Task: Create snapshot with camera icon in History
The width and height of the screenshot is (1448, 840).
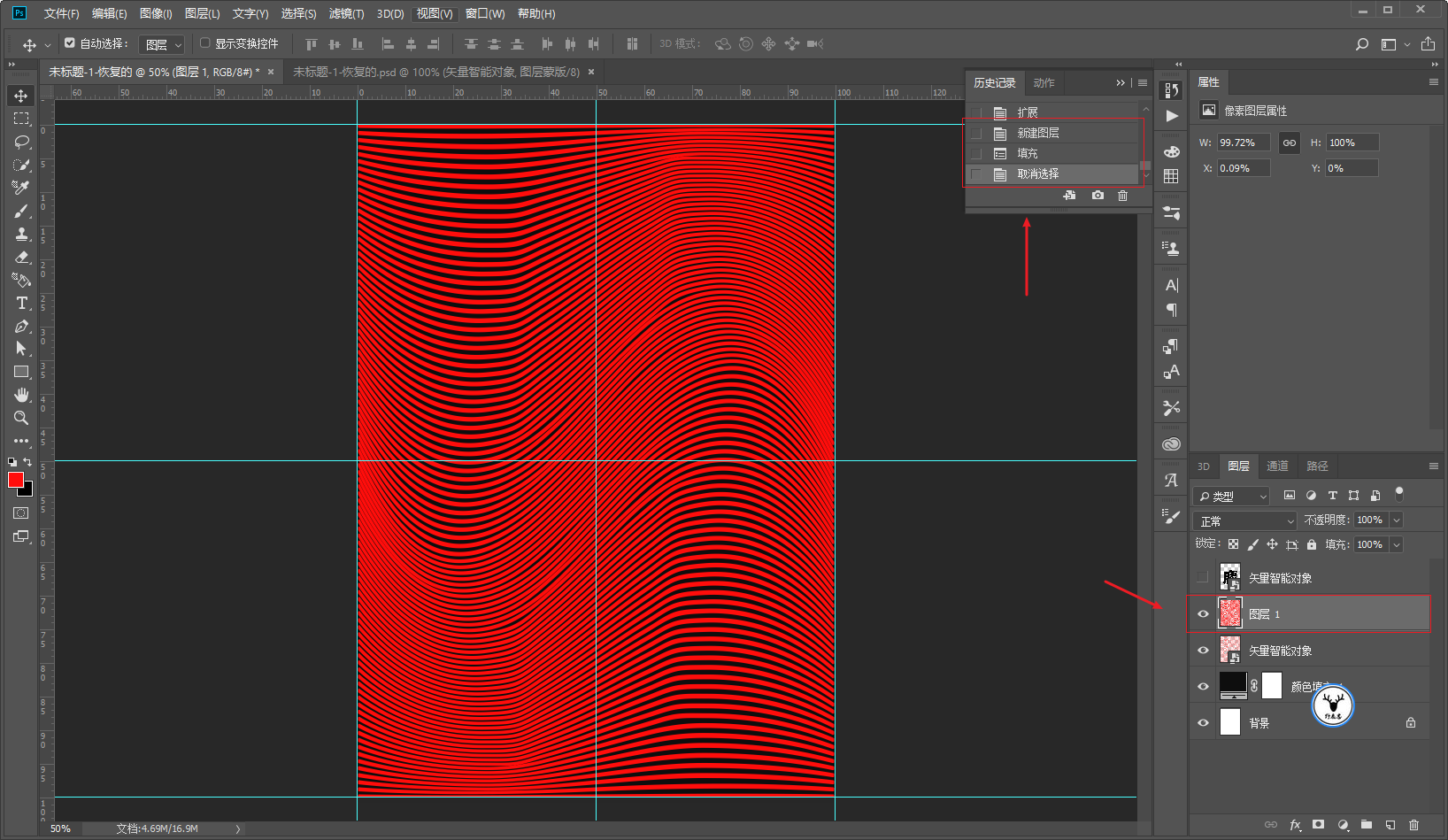Action: tap(1098, 196)
